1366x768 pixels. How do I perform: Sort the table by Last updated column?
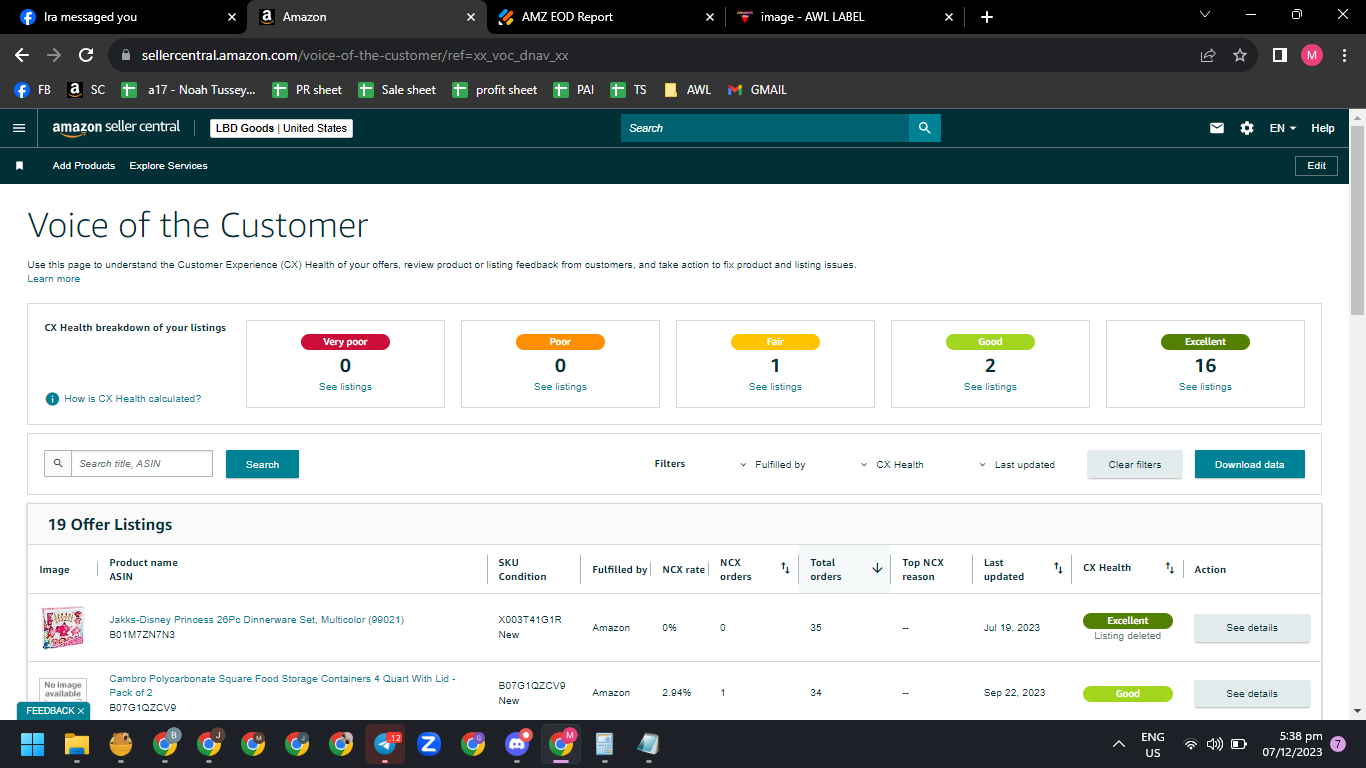point(1058,569)
